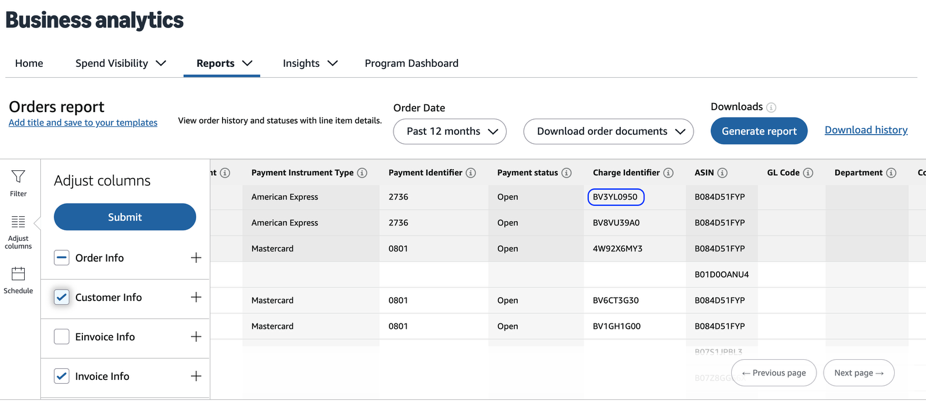This screenshot has width=926, height=404.
Task: Uncheck the Customer Info checkbox
Action: click(x=61, y=297)
